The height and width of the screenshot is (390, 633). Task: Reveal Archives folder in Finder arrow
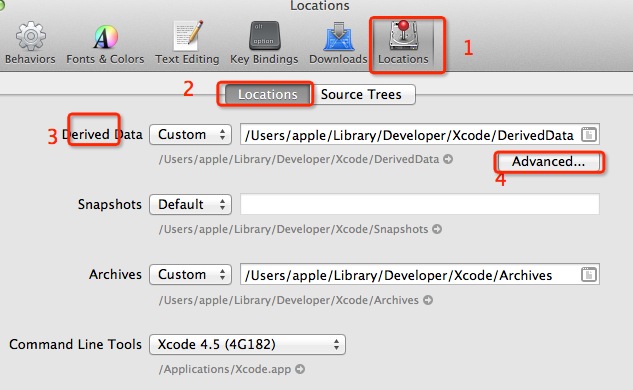point(428,300)
